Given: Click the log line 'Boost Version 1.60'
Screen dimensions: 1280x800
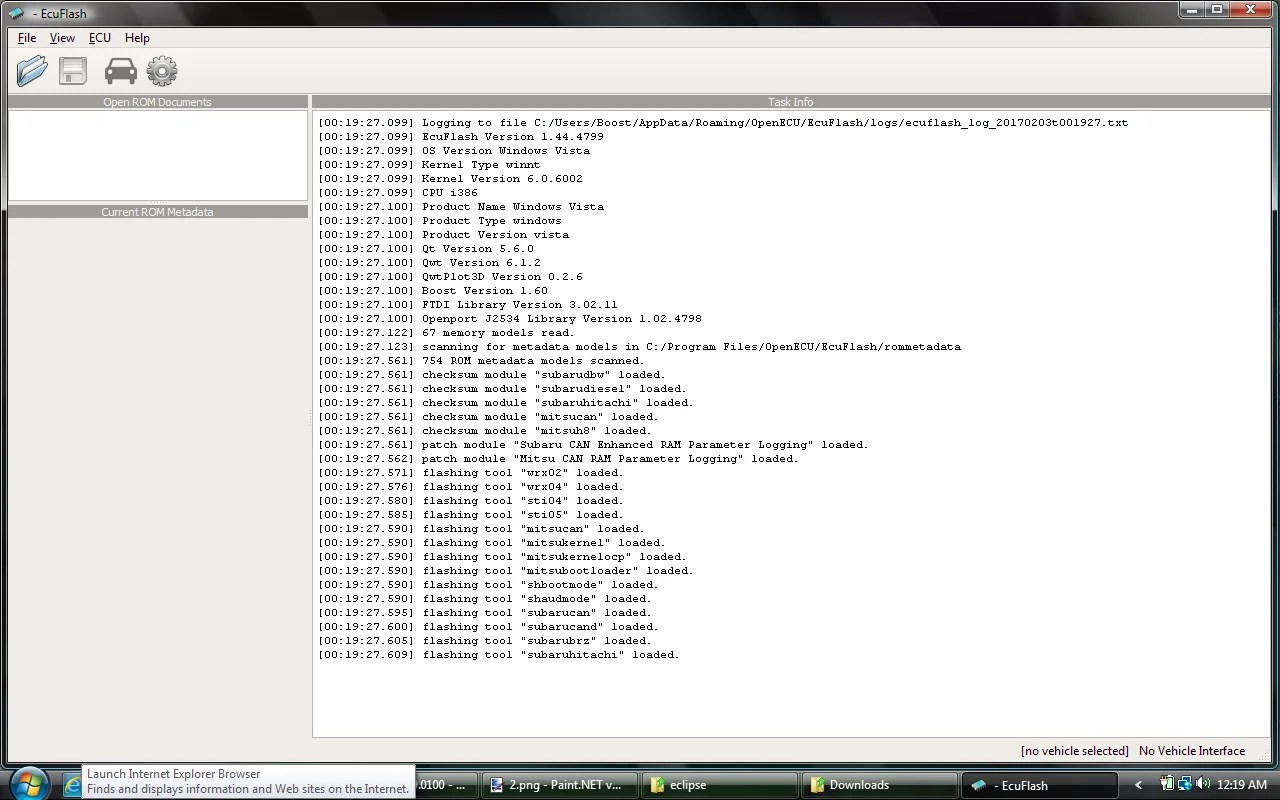Looking at the screenshot, I should [x=433, y=291].
